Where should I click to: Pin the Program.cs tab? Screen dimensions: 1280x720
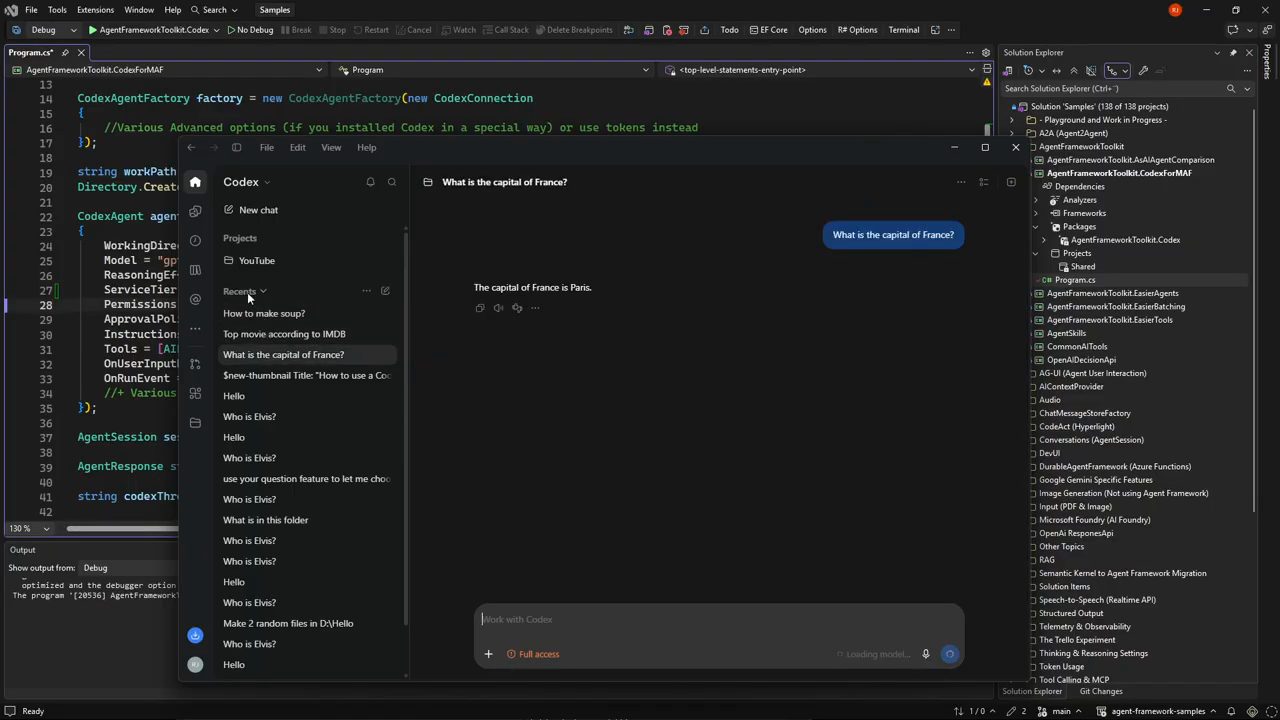click(65, 53)
